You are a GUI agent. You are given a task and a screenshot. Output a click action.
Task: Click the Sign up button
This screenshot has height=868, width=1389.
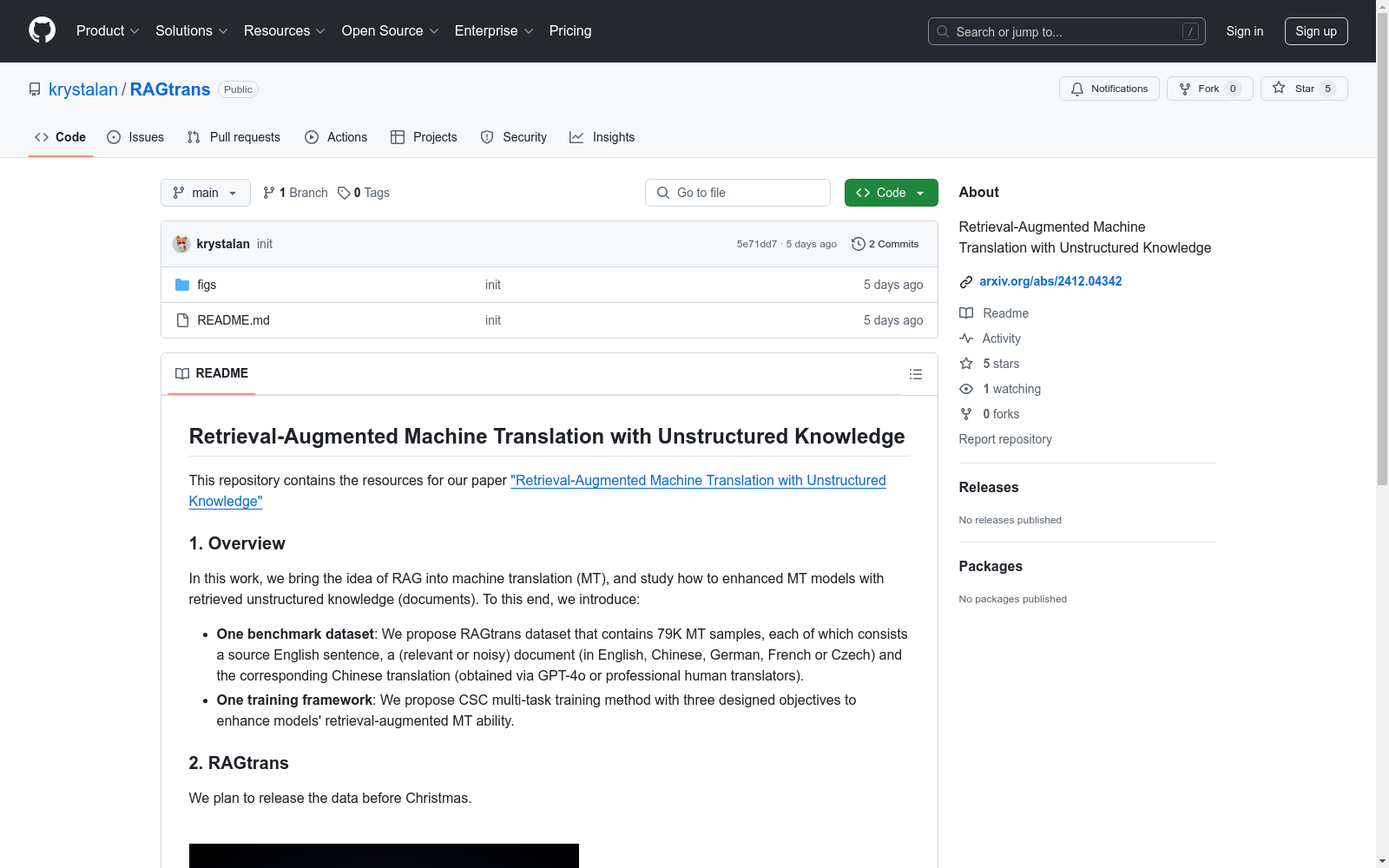coord(1316,31)
